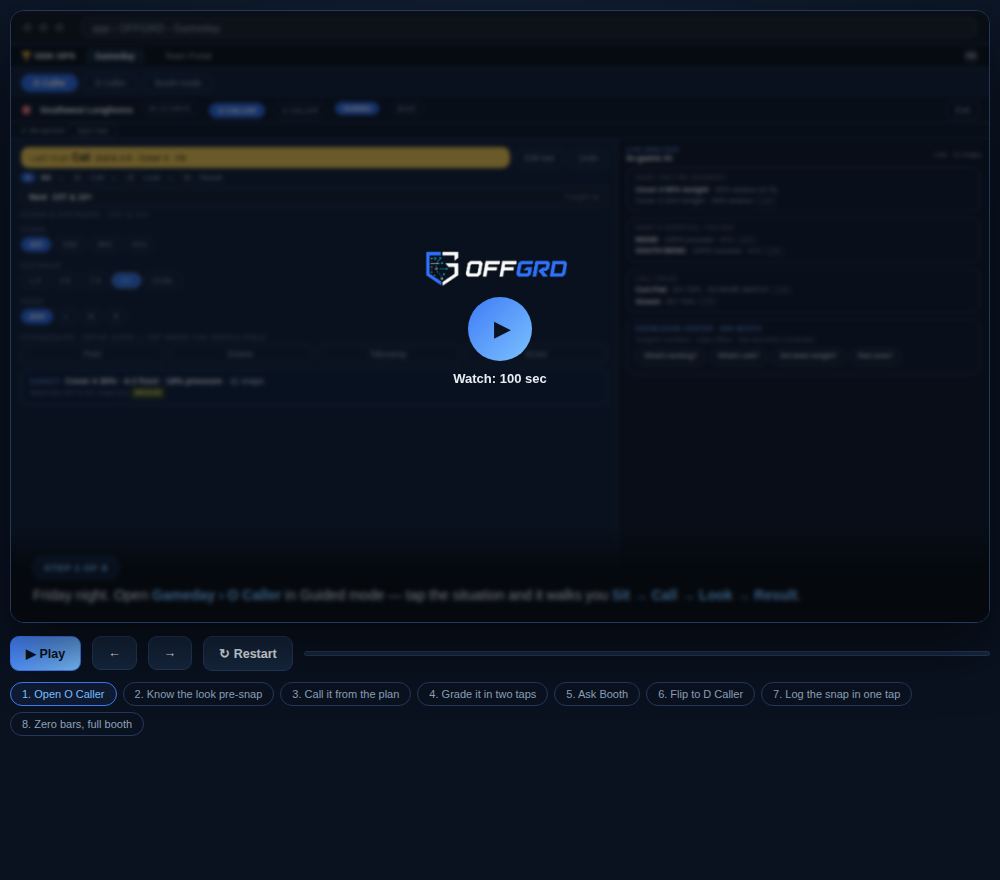The image size is (1000, 880).
Task: Restart the walkthrough
Action: pyautogui.click(x=247, y=654)
